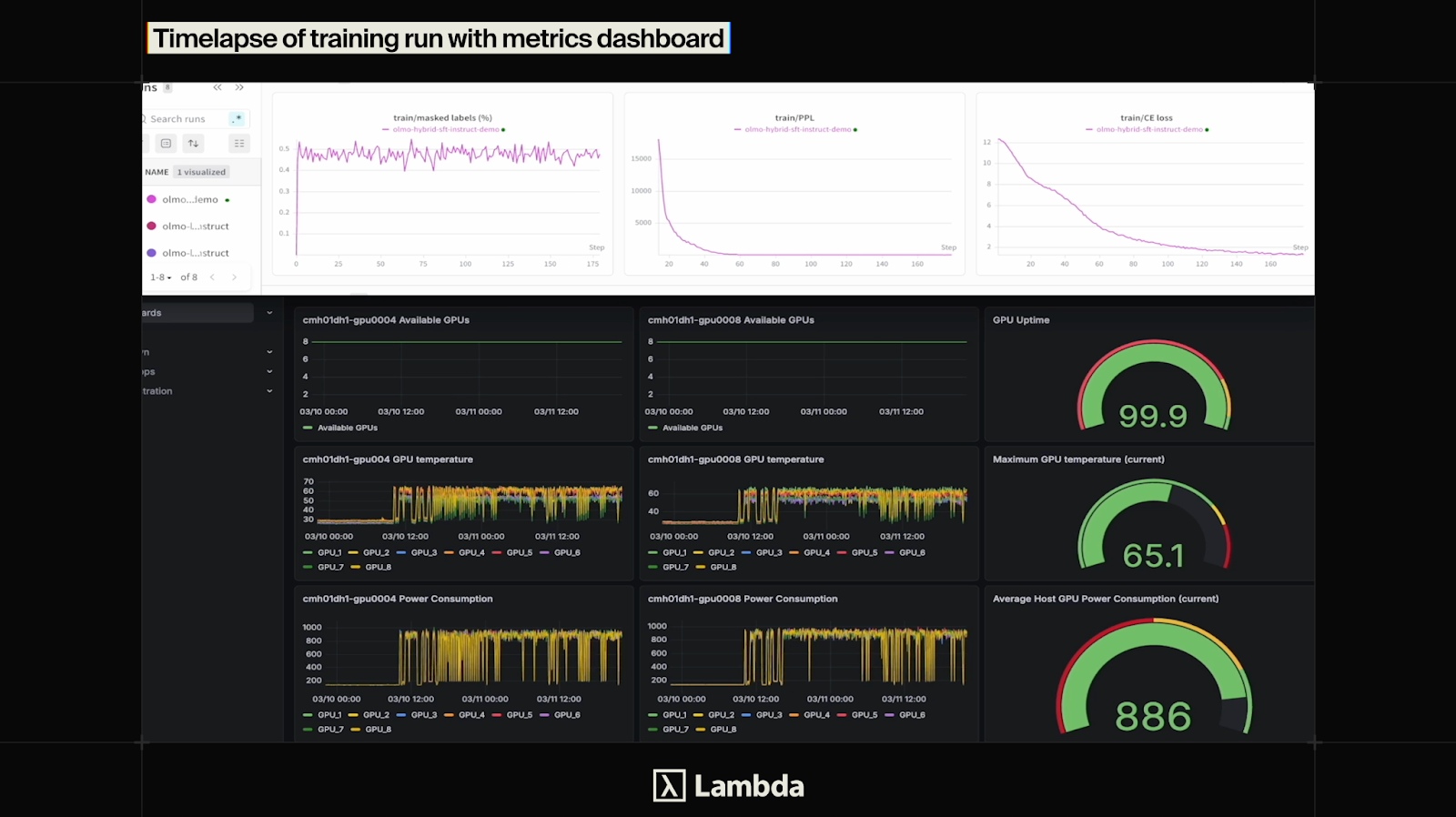Open gpu0004 Available GPUs panel title

click(x=386, y=320)
